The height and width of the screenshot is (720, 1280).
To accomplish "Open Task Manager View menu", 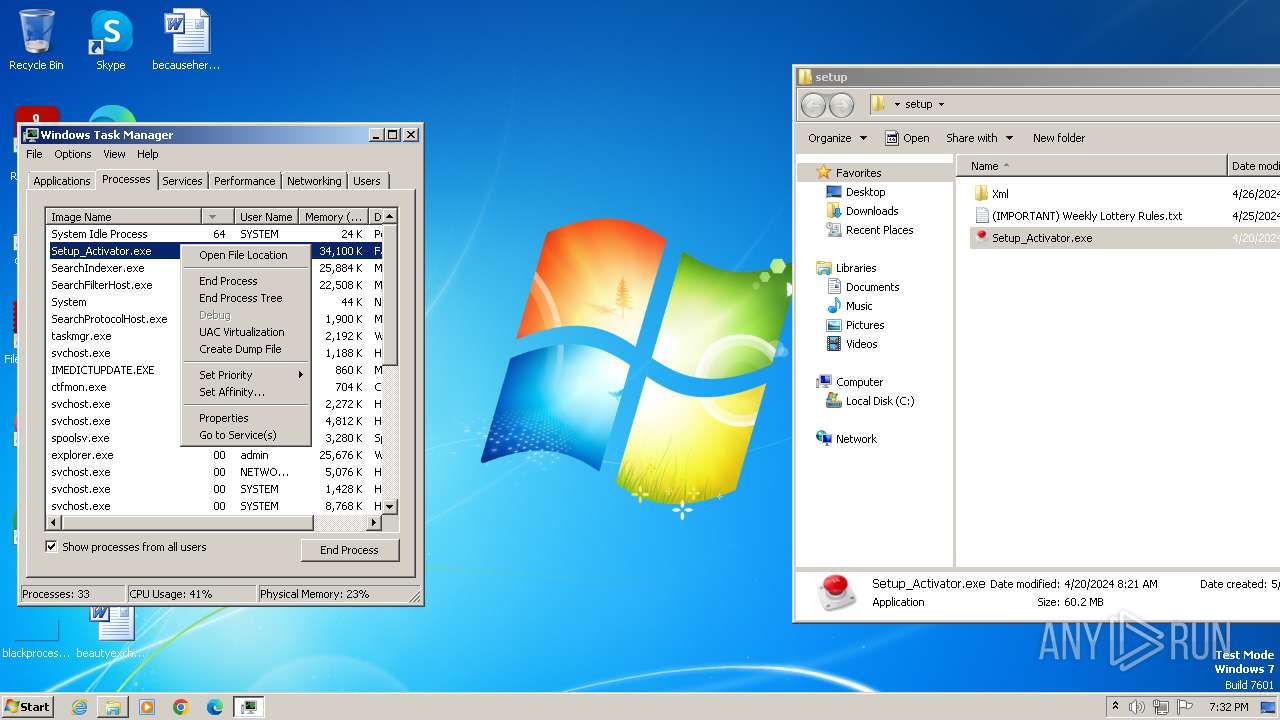I will 114,154.
